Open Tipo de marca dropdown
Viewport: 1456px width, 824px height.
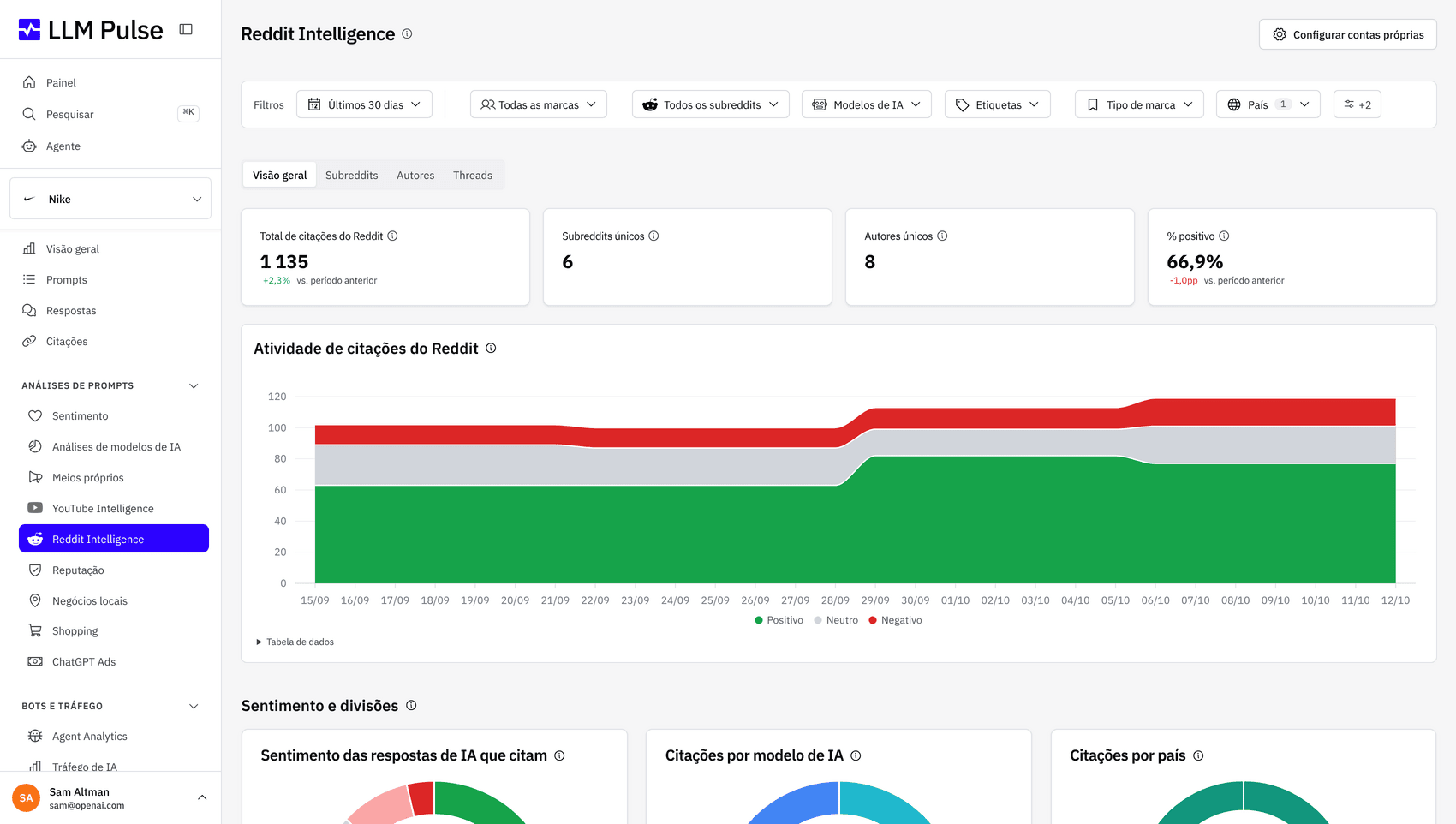1139,104
